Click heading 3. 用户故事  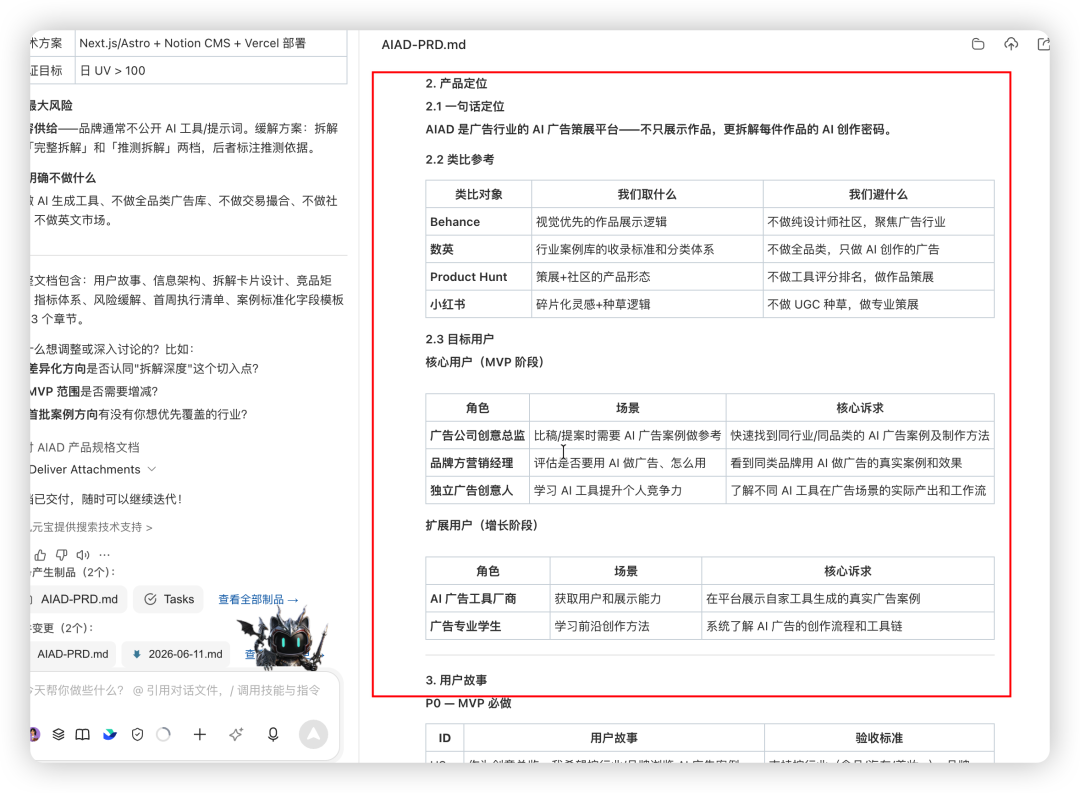456,680
